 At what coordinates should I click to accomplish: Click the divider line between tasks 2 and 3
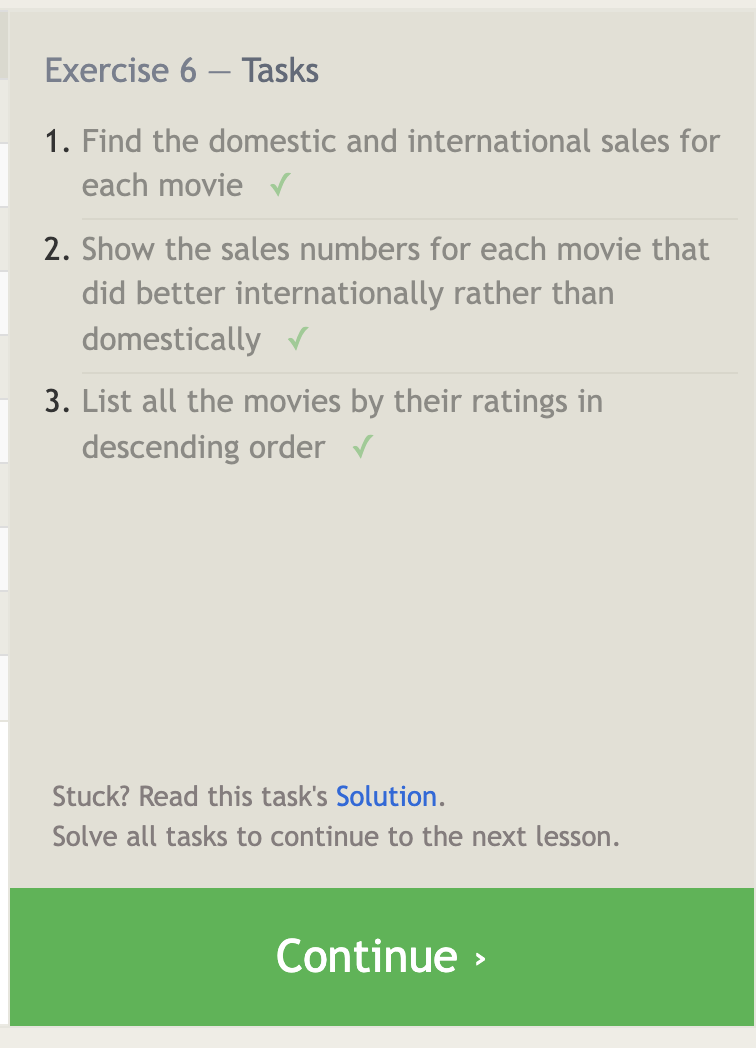[x=410, y=372]
